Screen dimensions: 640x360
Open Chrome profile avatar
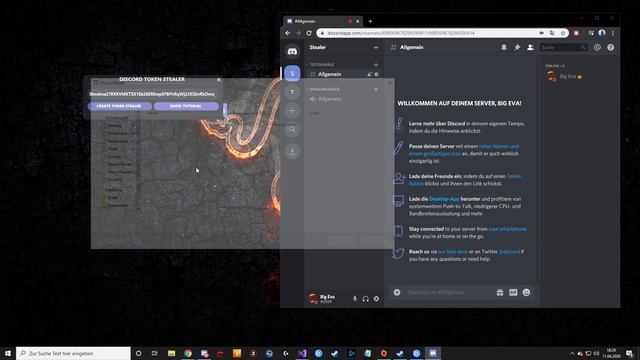coord(602,33)
